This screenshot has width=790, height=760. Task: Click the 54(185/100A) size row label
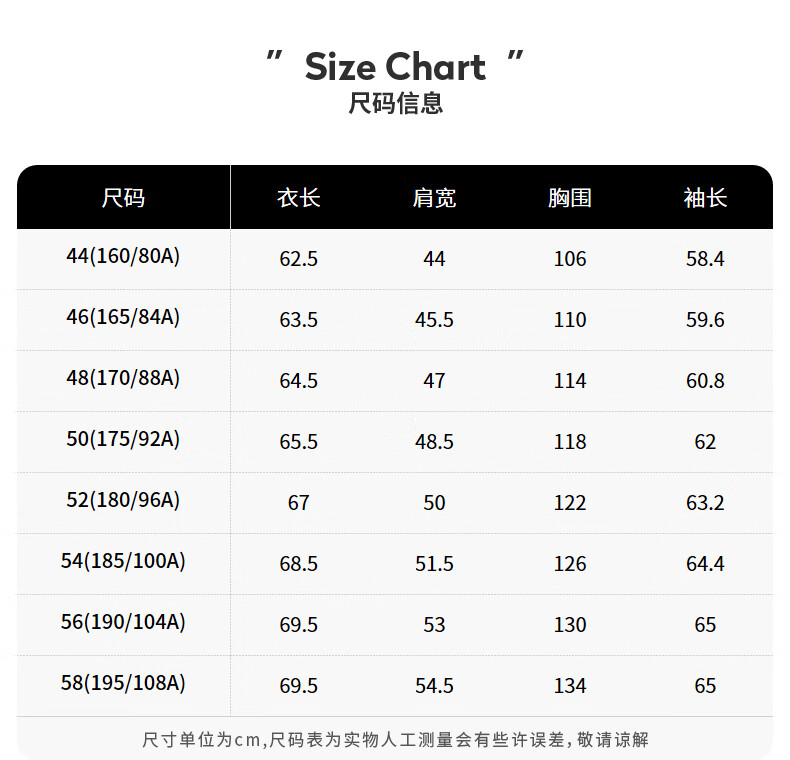coord(123,561)
